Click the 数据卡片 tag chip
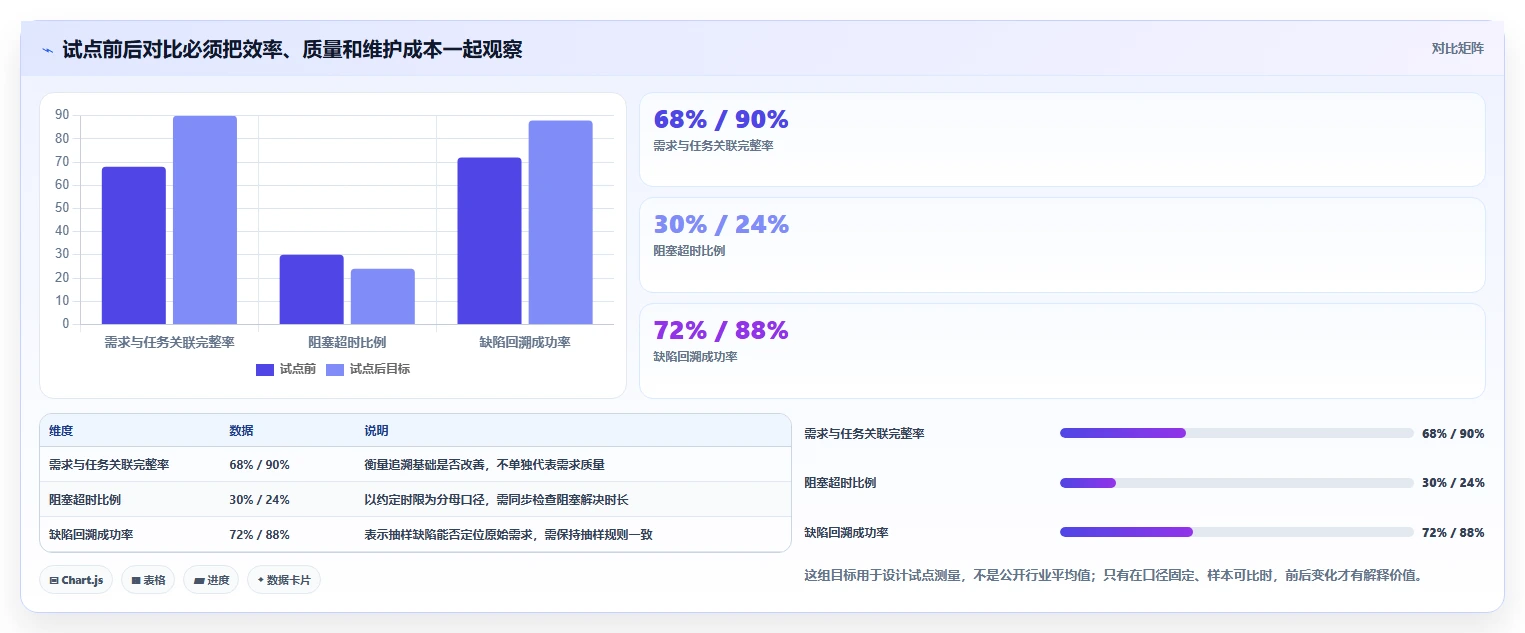Image resolution: width=1525 pixels, height=633 pixels. click(284, 580)
